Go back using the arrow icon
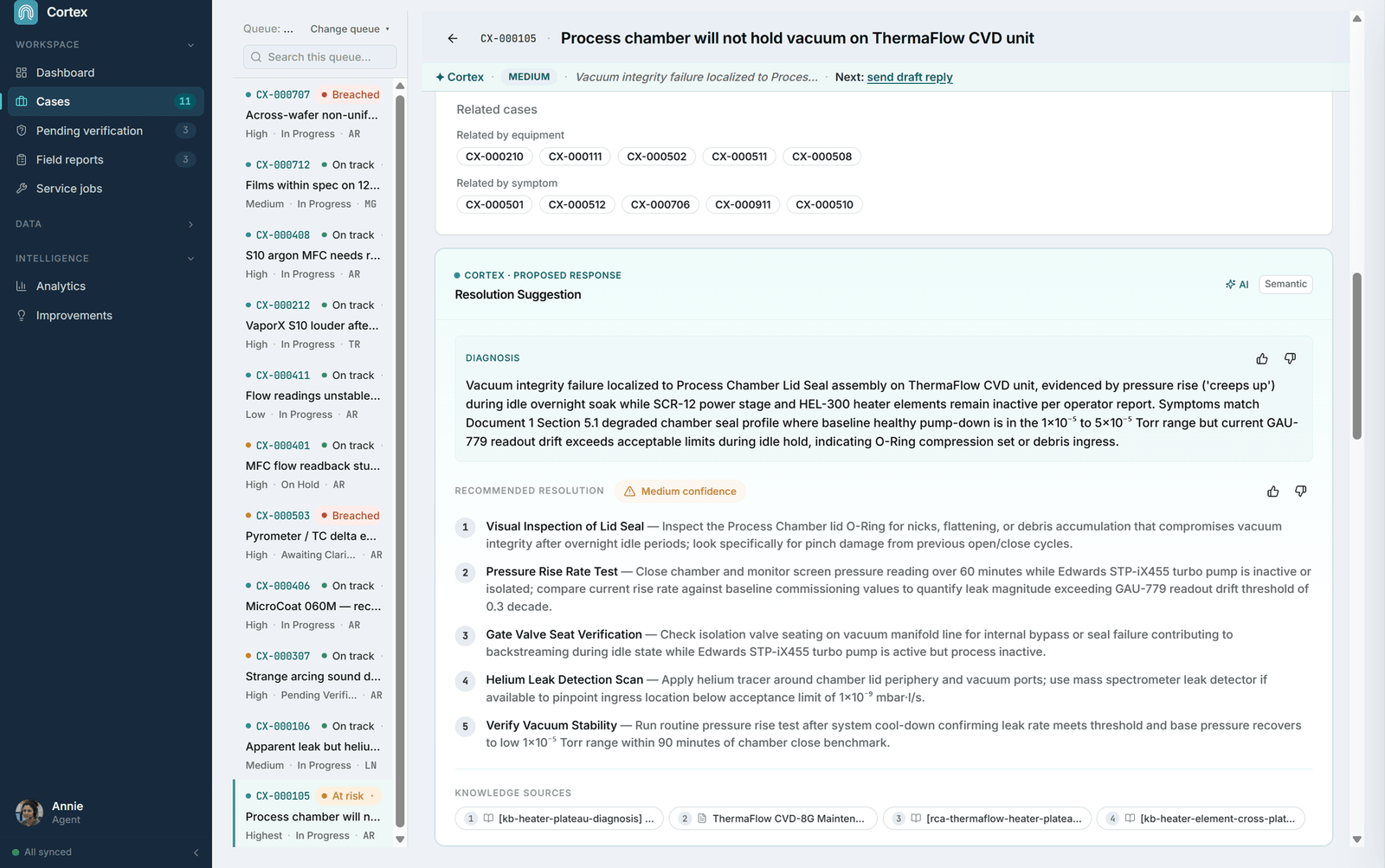This screenshot has height=868, width=1385. coord(452,38)
